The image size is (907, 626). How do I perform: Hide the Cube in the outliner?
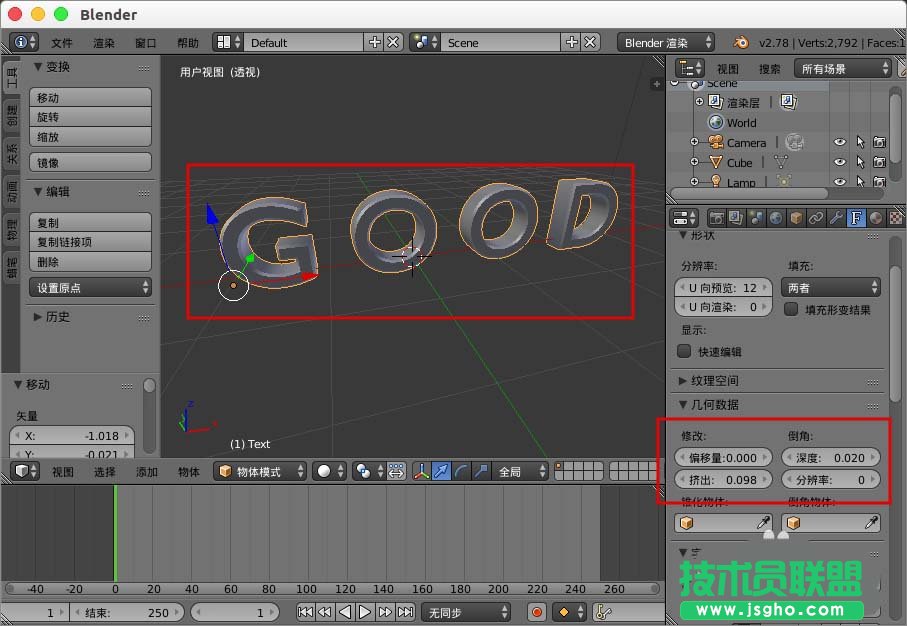(x=839, y=162)
